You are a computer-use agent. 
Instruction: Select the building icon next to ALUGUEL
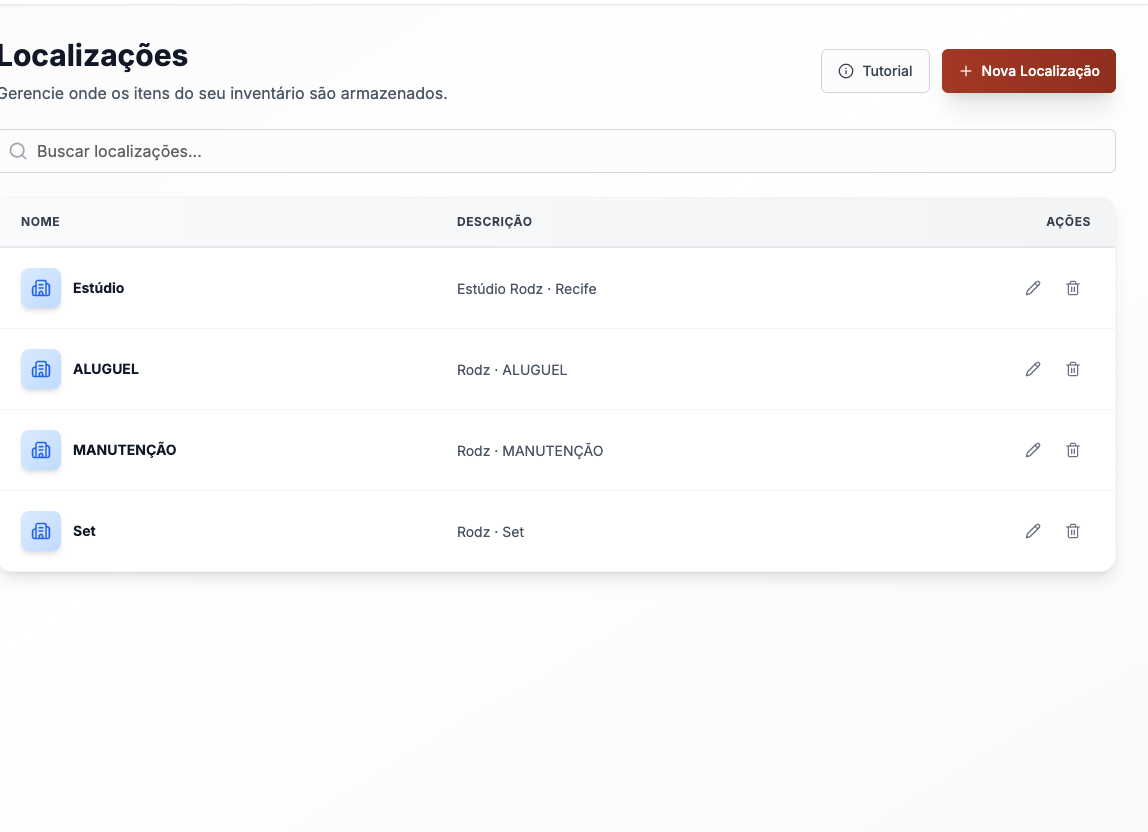(41, 369)
